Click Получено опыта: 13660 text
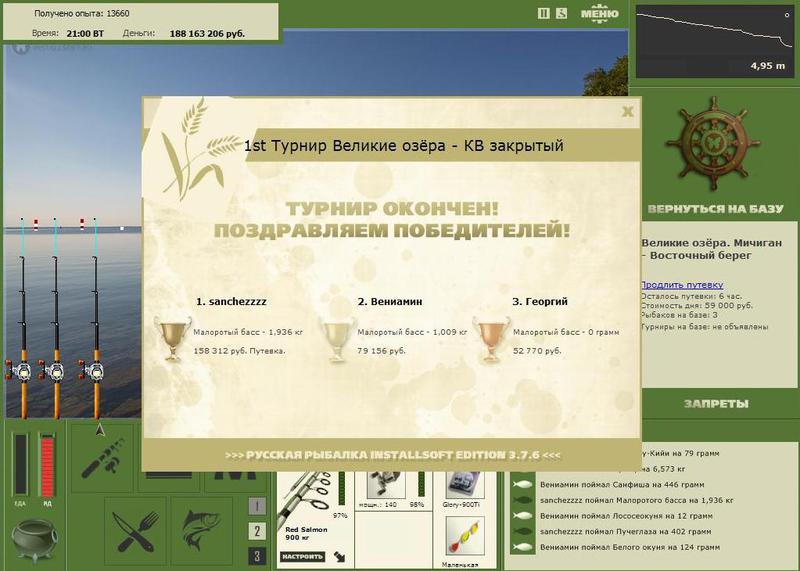The width and height of the screenshot is (800, 571). tap(82, 14)
